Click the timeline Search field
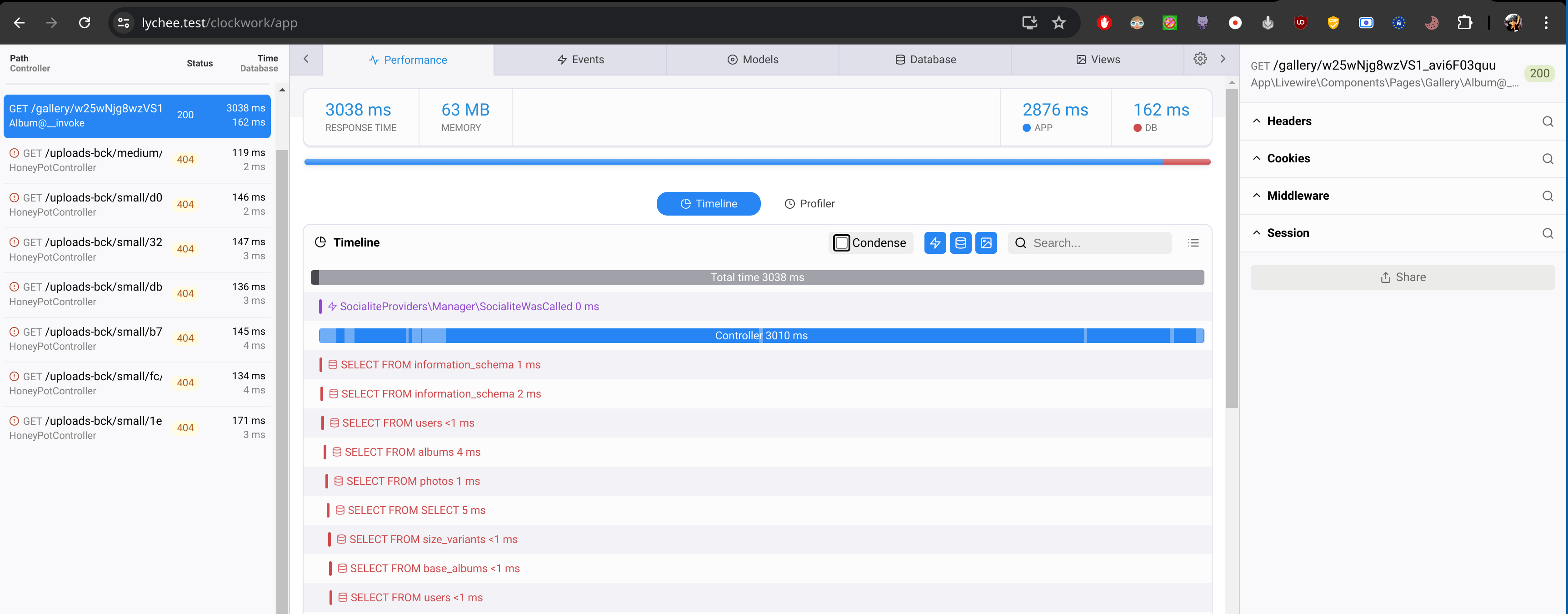The height and width of the screenshot is (614, 1568). tap(1089, 243)
